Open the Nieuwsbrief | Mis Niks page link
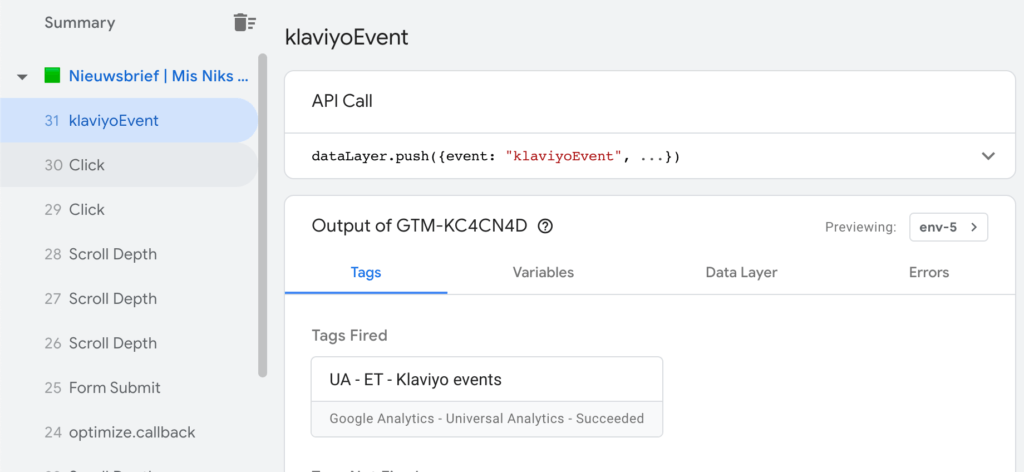This screenshot has width=1024, height=472. (x=158, y=76)
